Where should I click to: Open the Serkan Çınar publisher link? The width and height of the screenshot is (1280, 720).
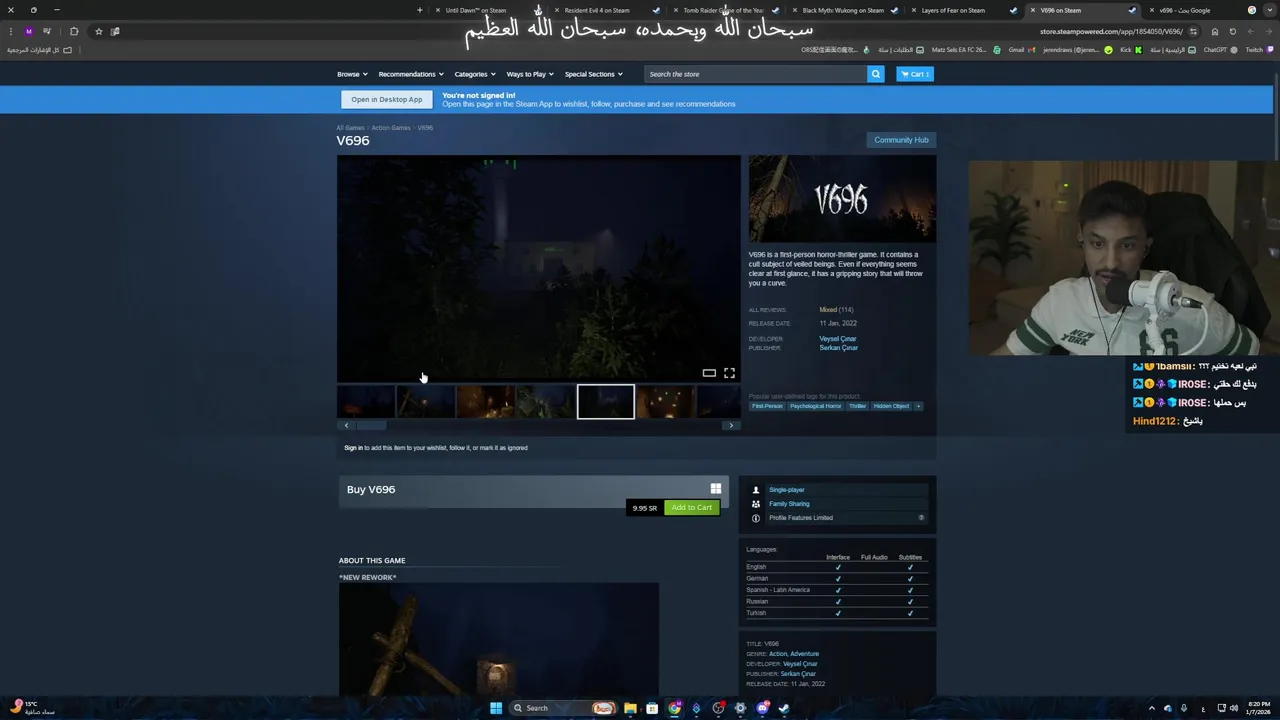[838, 348]
